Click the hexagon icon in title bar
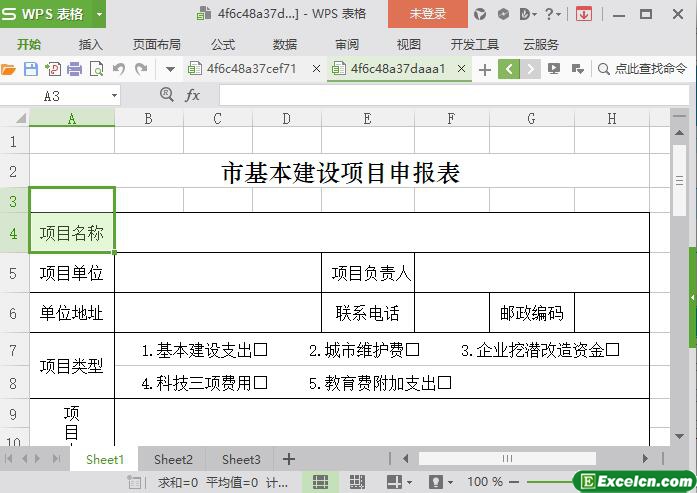 coord(503,14)
